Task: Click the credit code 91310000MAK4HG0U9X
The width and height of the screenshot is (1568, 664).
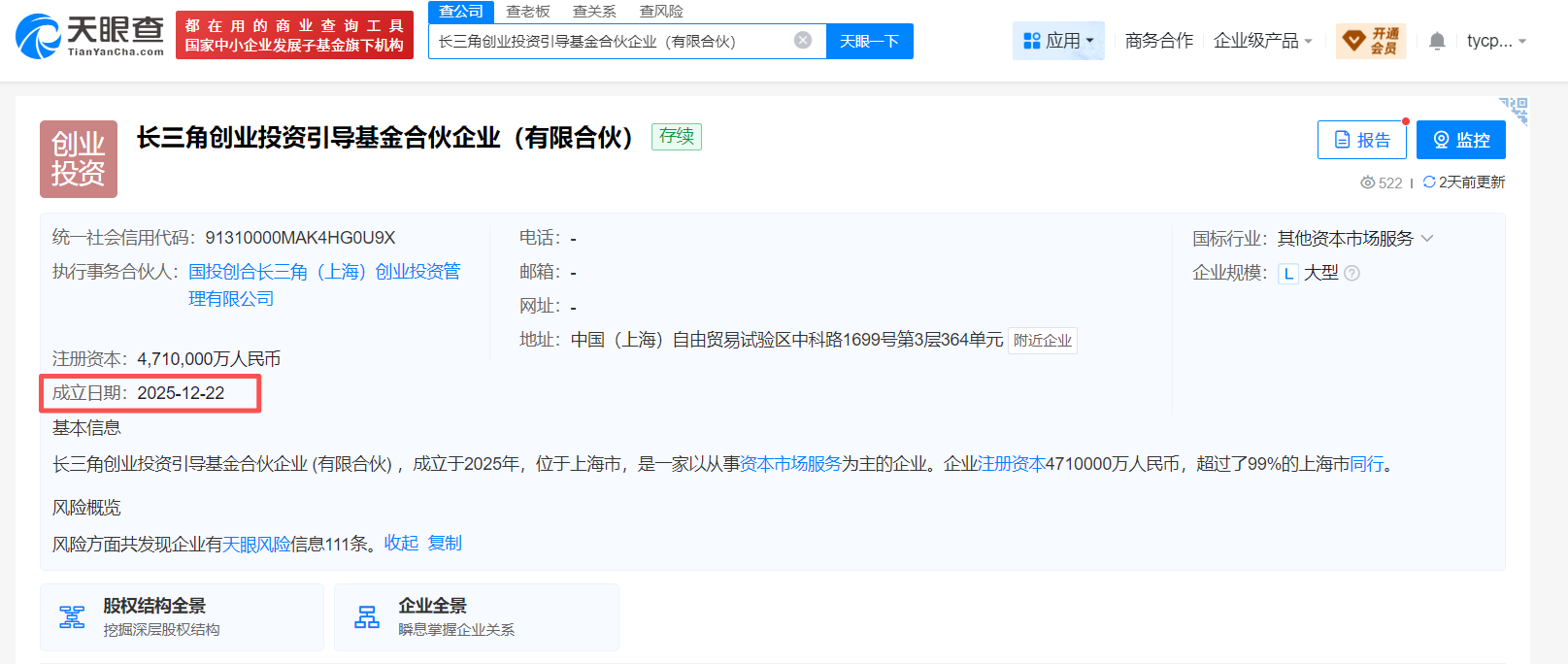Action: (300, 238)
